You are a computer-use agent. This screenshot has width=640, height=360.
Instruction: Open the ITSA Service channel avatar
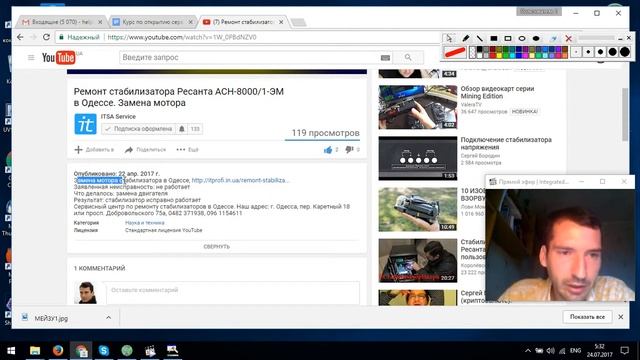click(85, 124)
